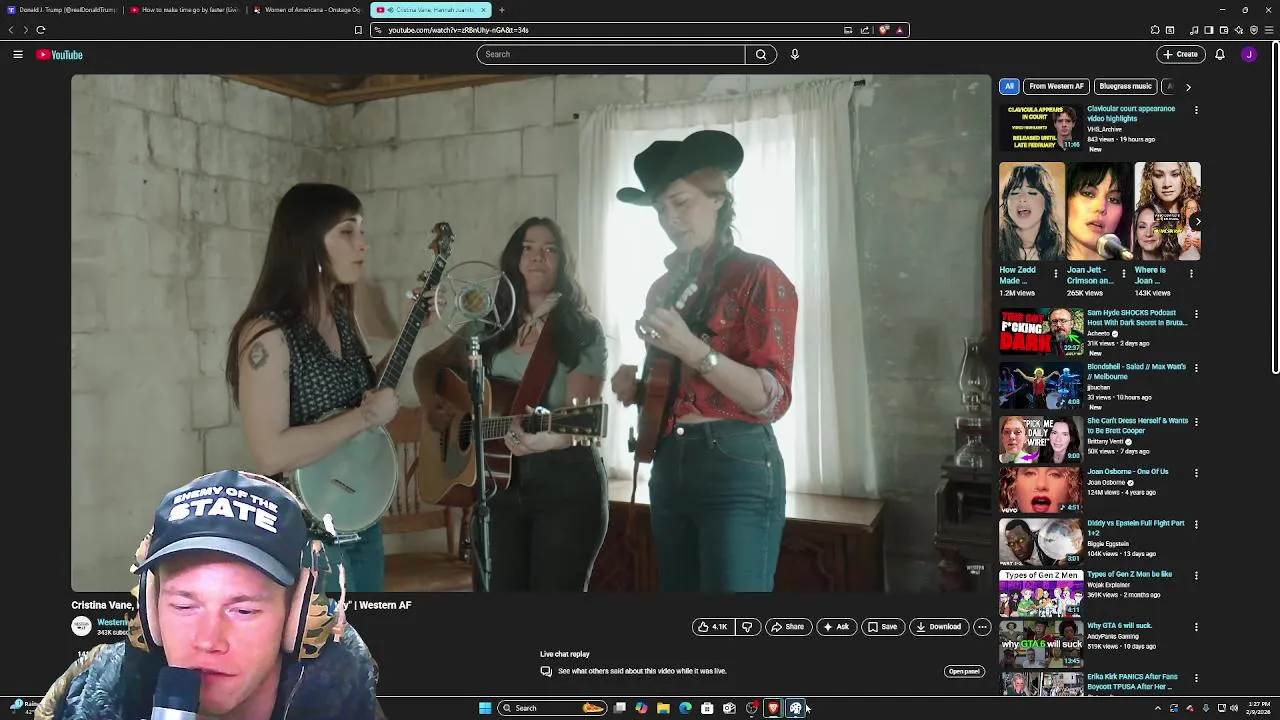The height and width of the screenshot is (720, 1280).
Task: Open options for Types of Gen Z Men
Action: tap(1196, 576)
